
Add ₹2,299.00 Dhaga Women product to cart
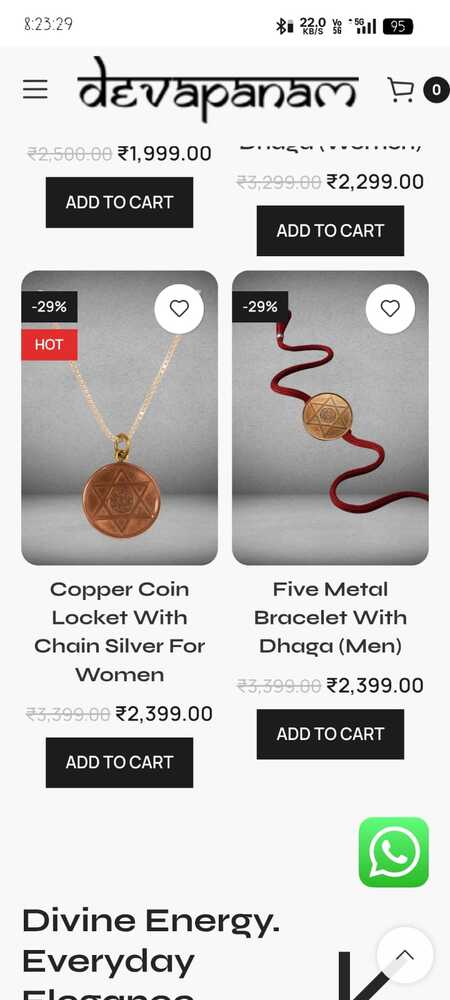point(330,230)
